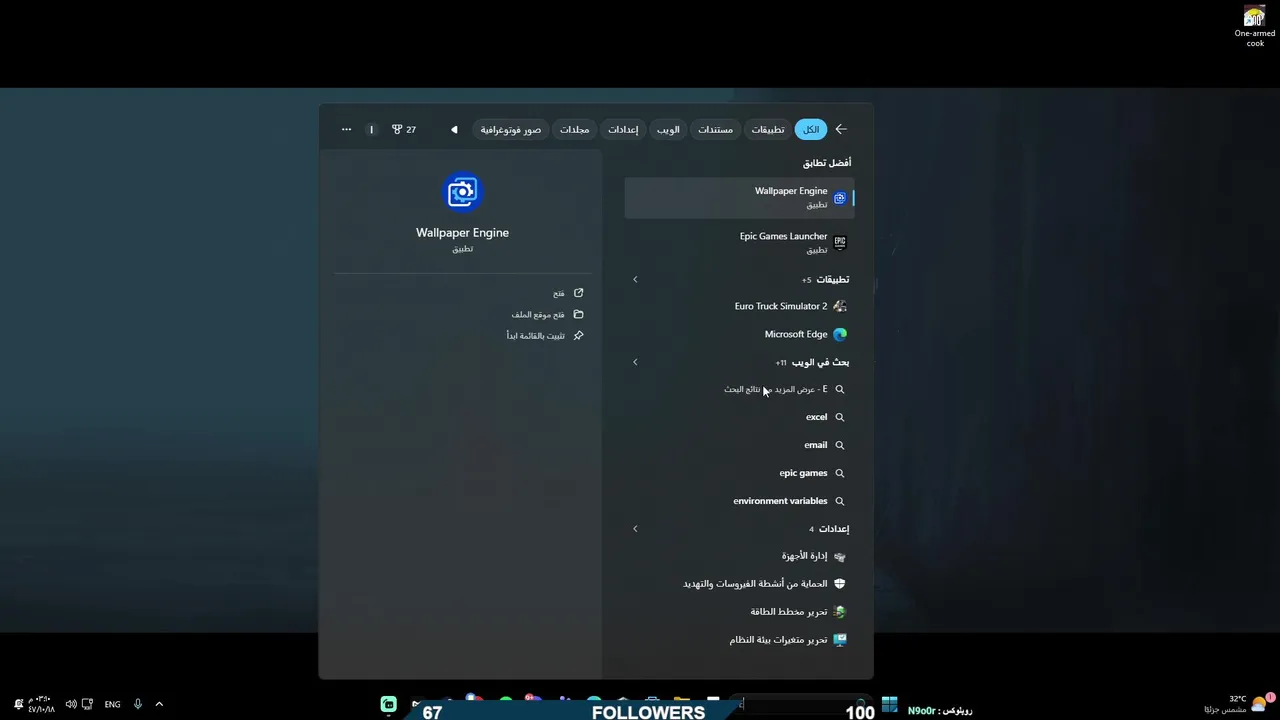Open إدارة الأجهزة (Device Manager) setting
The width and height of the screenshot is (1280, 720).
740,556
